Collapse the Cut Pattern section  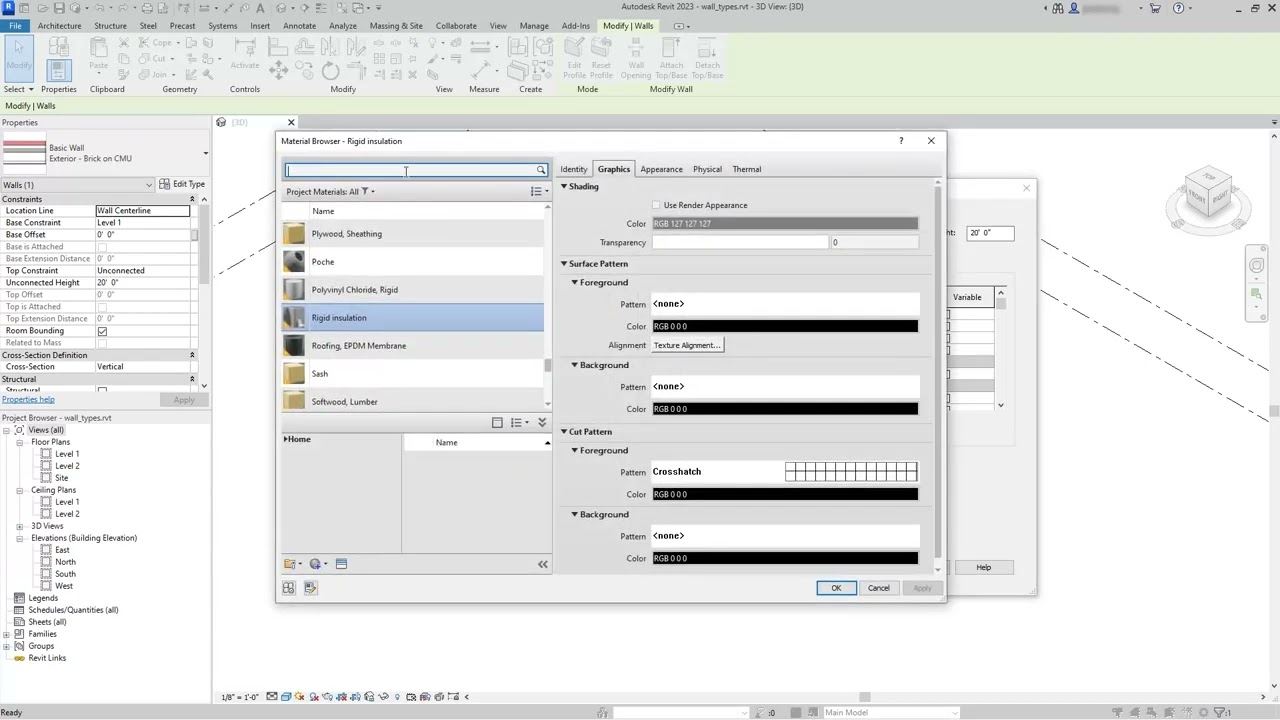pyautogui.click(x=564, y=432)
